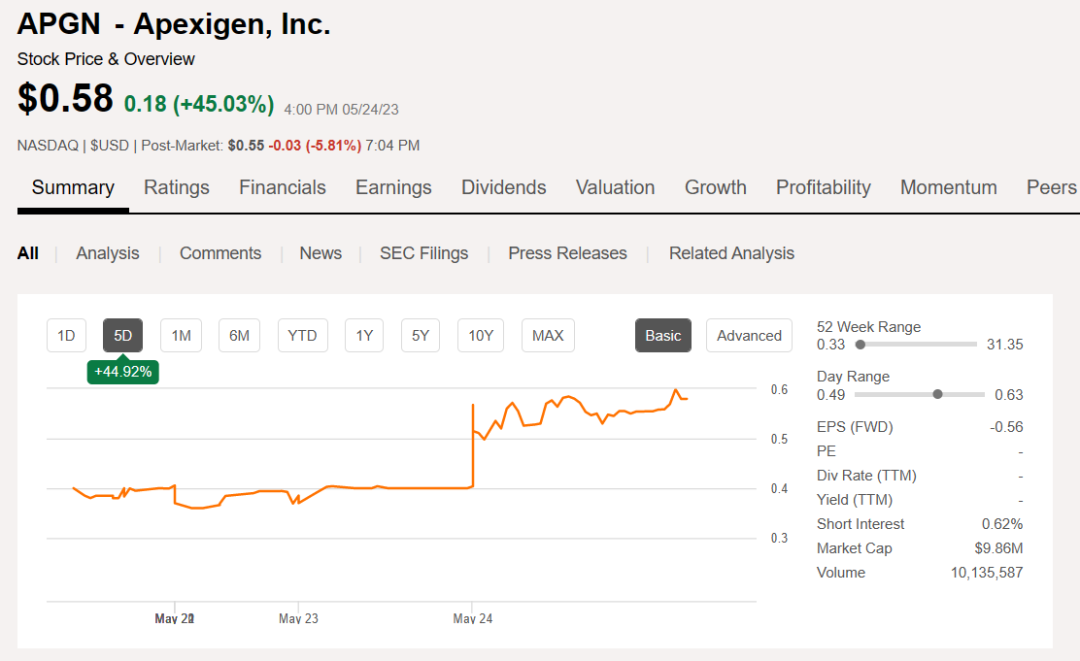This screenshot has width=1080, height=661.
Task: Show MAX chart range
Action: pos(548,335)
